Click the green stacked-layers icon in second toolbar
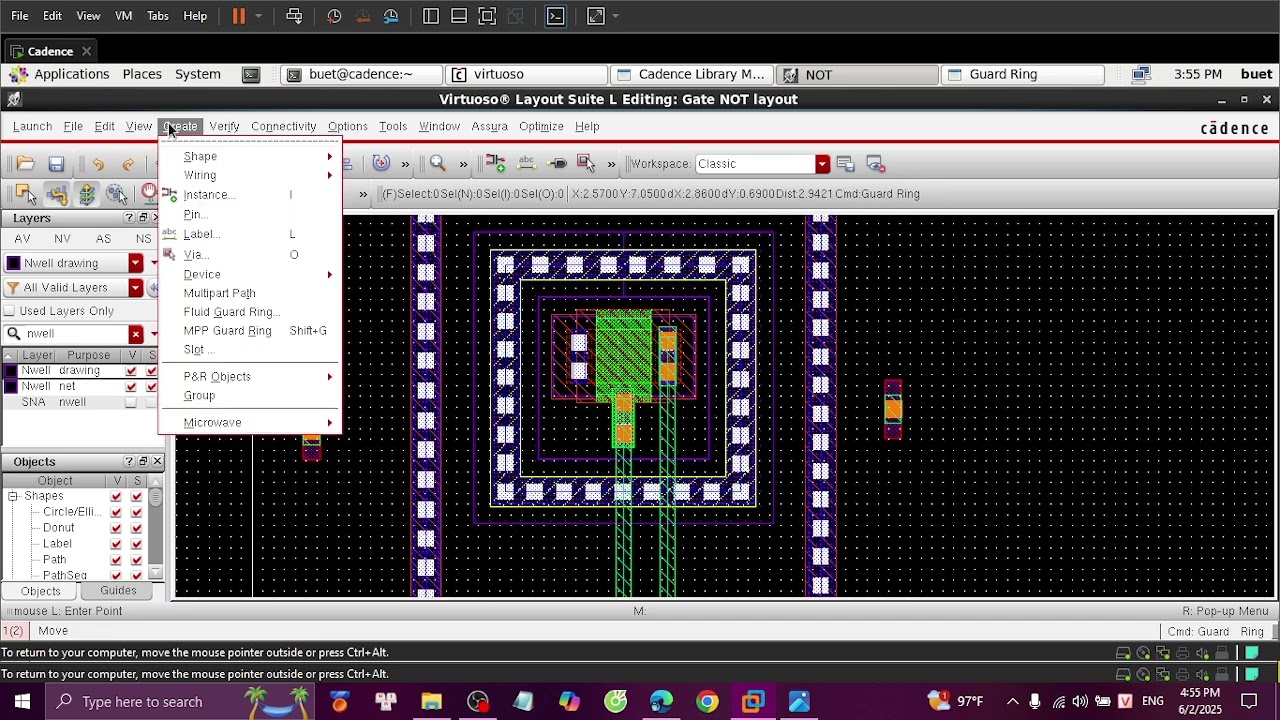The width and height of the screenshot is (1280, 720). pos(87,194)
